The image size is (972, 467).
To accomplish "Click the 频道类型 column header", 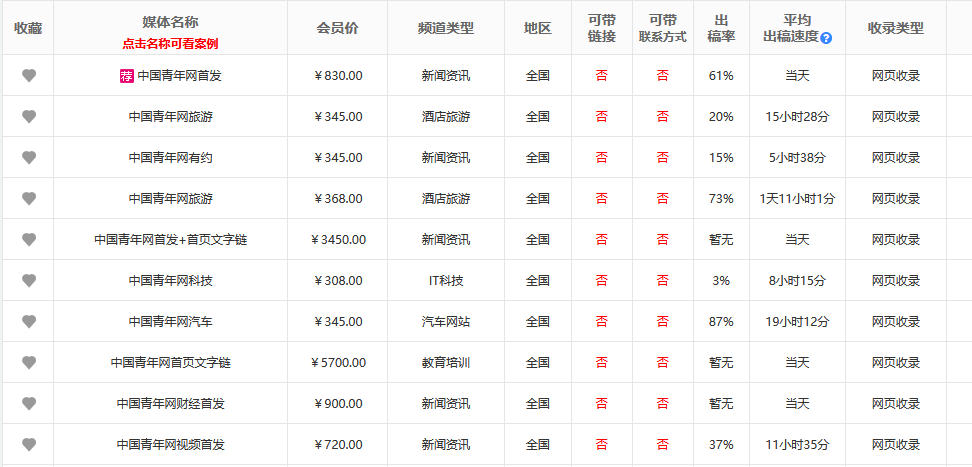I will [x=445, y=28].
